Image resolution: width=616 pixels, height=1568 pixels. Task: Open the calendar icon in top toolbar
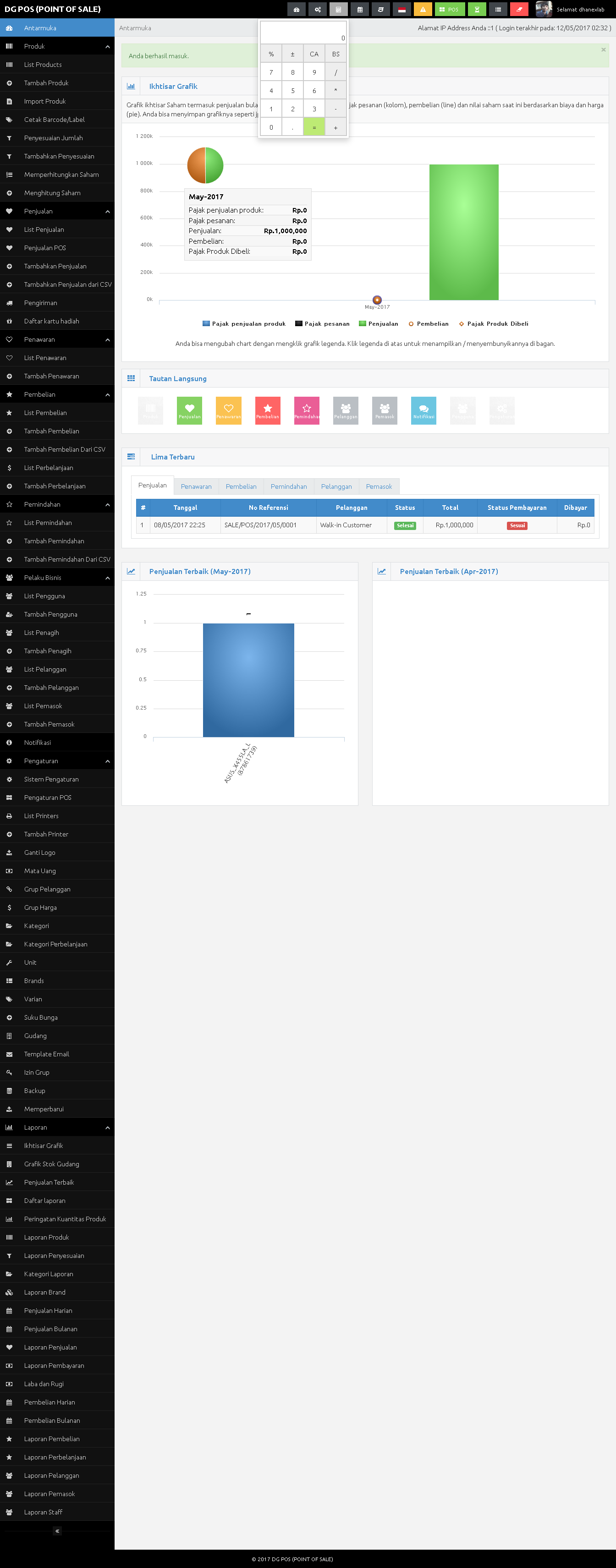pos(359,9)
